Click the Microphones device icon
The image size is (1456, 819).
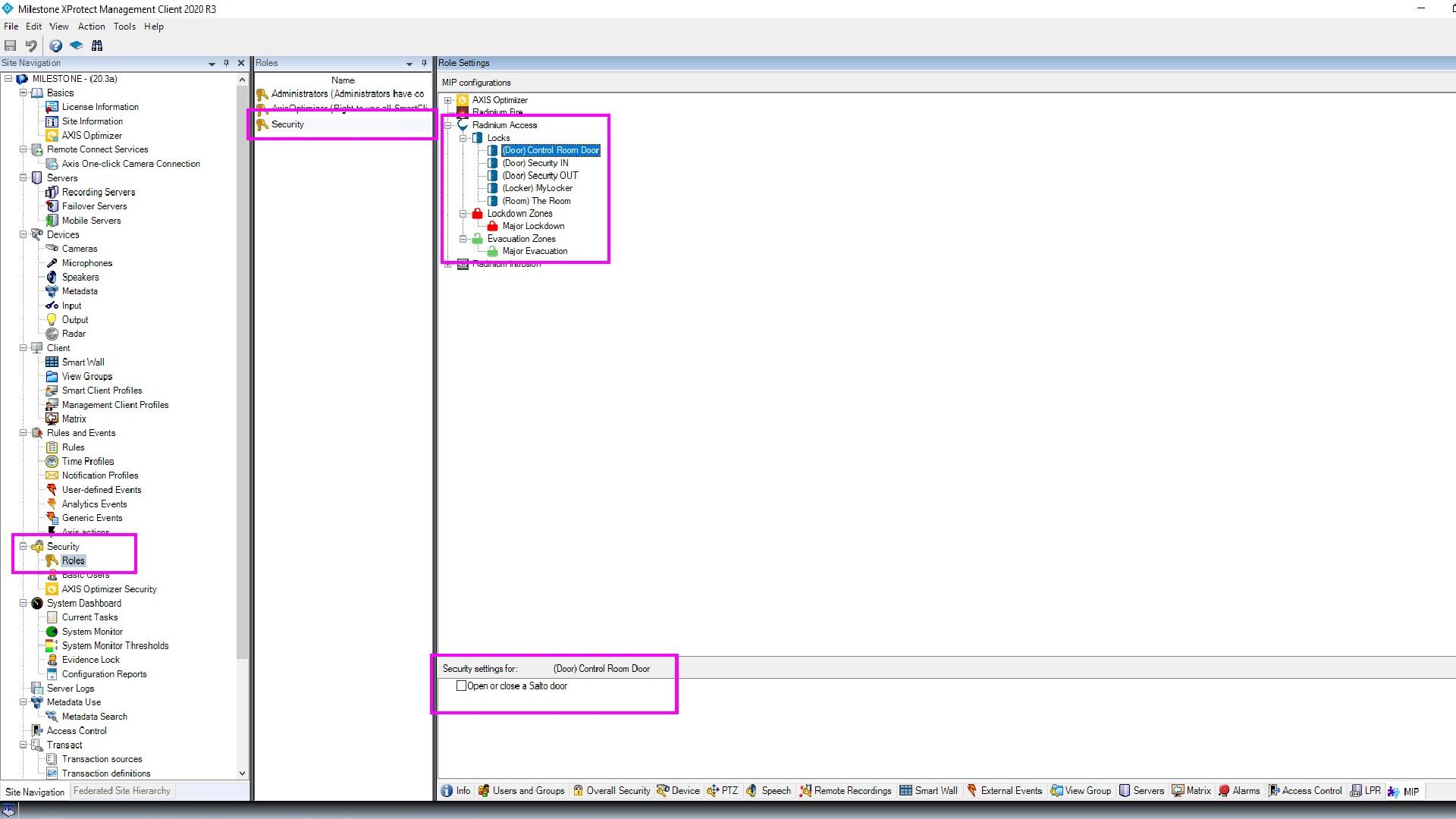click(x=52, y=263)
